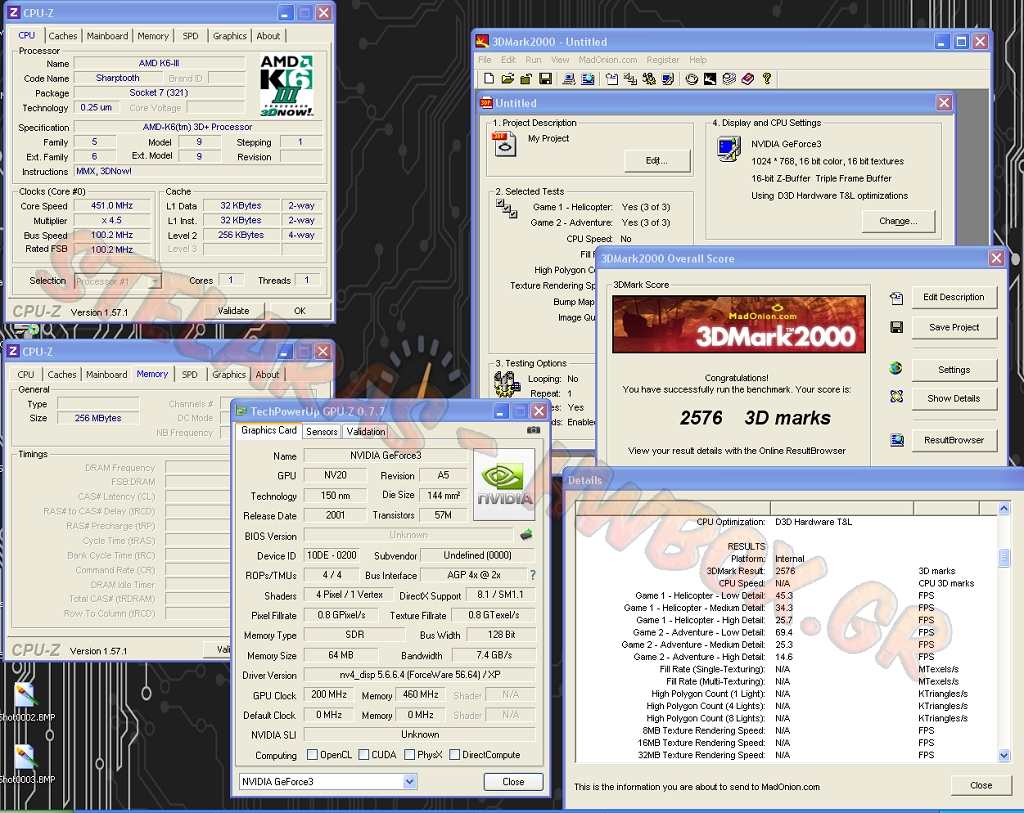Screen dimensions: 1024x813
Task: Click the Display Settings monitor icon in 3DMark2000 toolbar
Action: (667, 79)
